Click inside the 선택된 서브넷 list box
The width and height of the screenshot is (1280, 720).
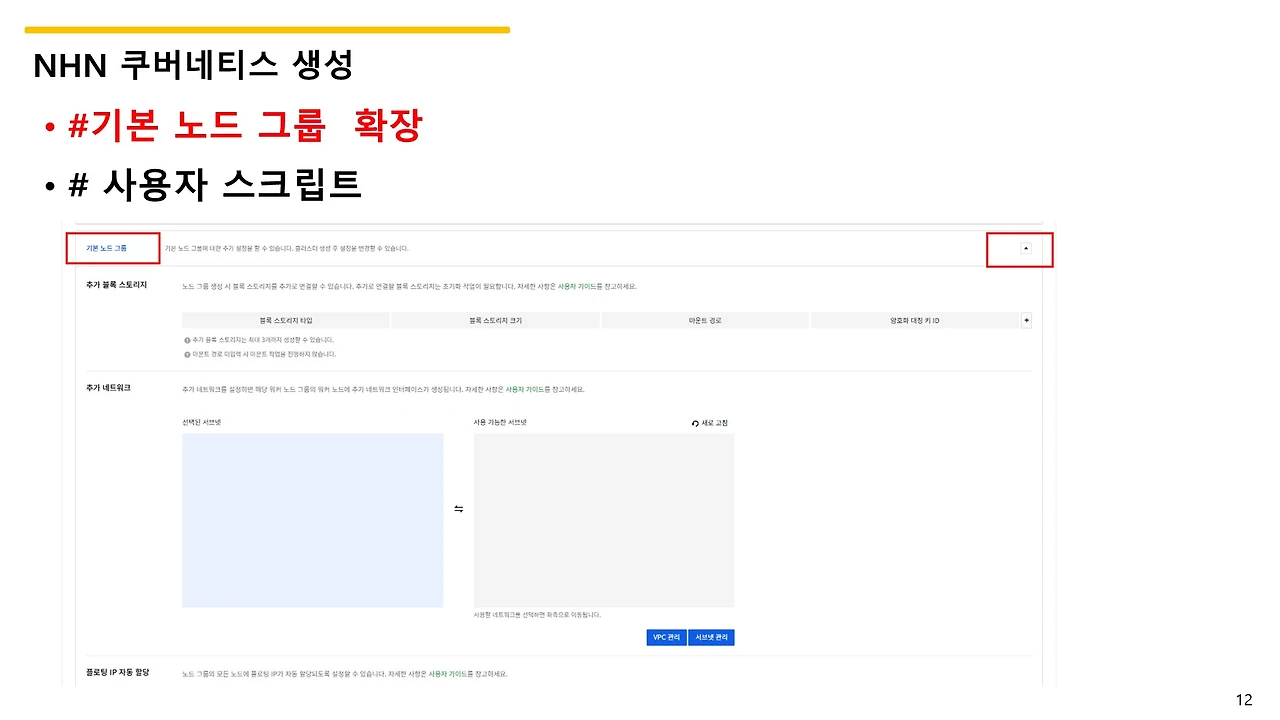click(x=312, y=518)
